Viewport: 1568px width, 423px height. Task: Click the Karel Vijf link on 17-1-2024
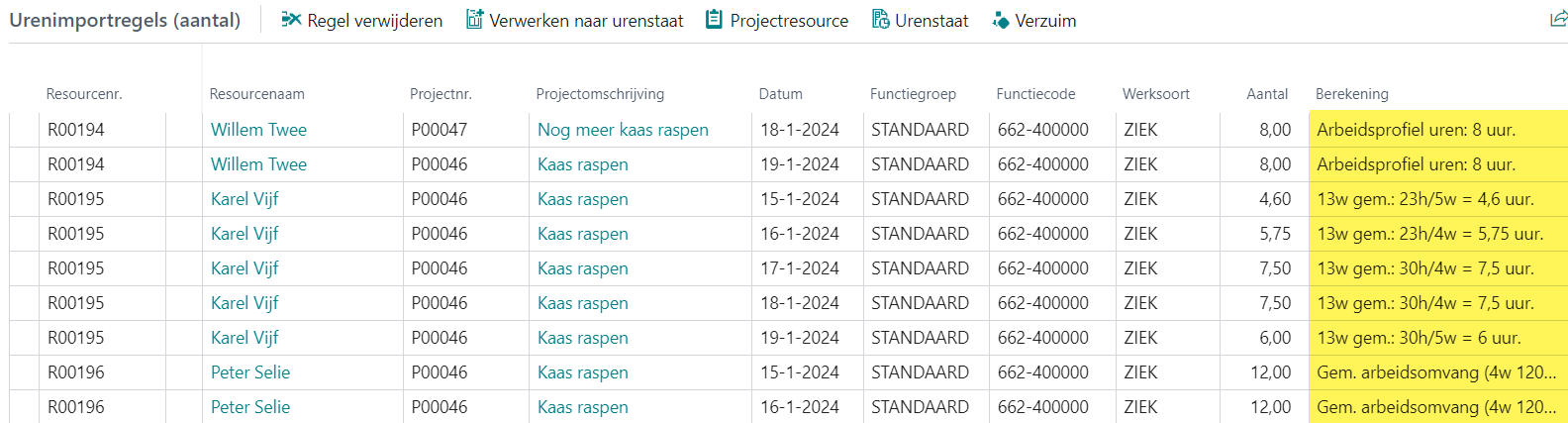[245, 268]
